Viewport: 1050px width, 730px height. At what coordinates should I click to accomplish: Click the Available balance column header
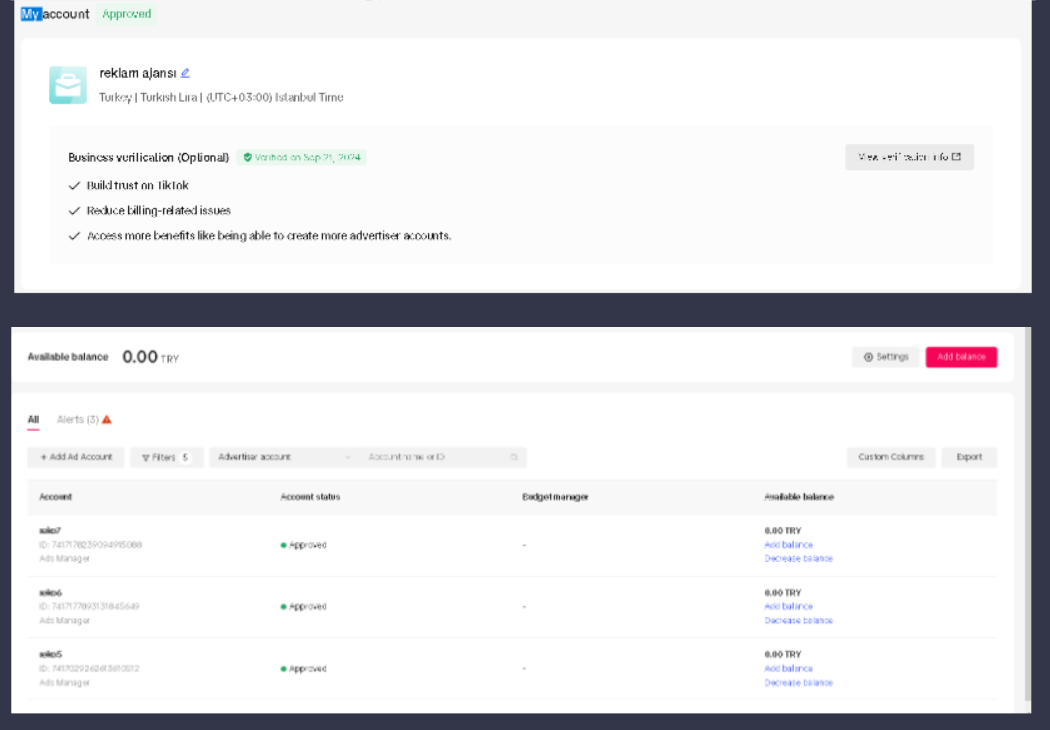799,497
